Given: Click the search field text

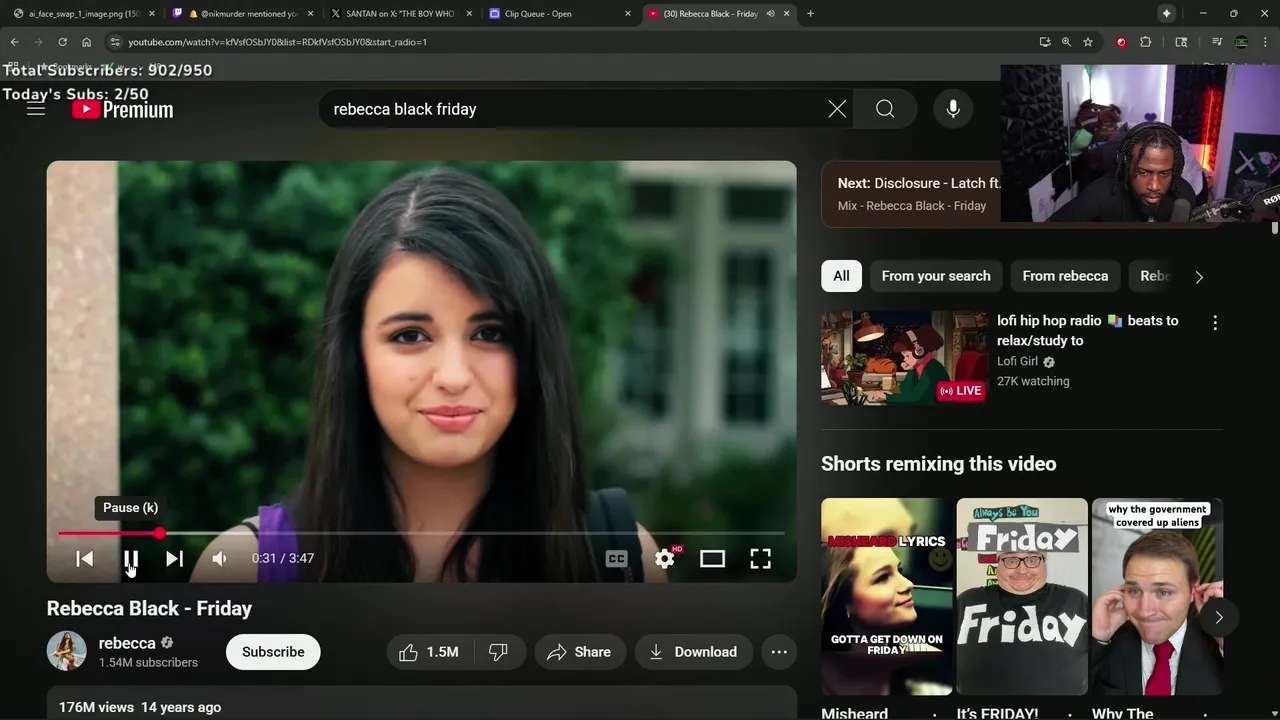Looking at the screenshot, I should [x=405, y=109].
